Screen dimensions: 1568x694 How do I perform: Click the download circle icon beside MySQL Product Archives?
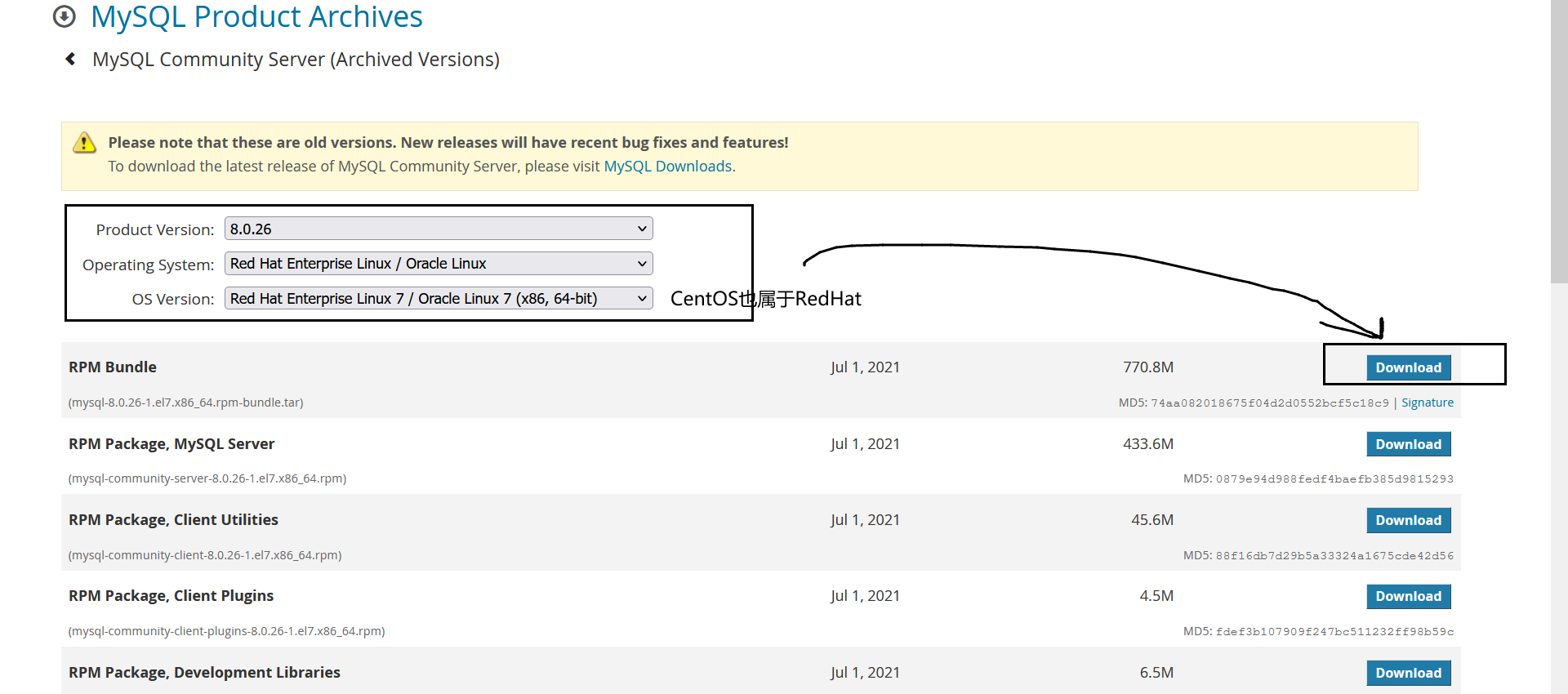65,16
